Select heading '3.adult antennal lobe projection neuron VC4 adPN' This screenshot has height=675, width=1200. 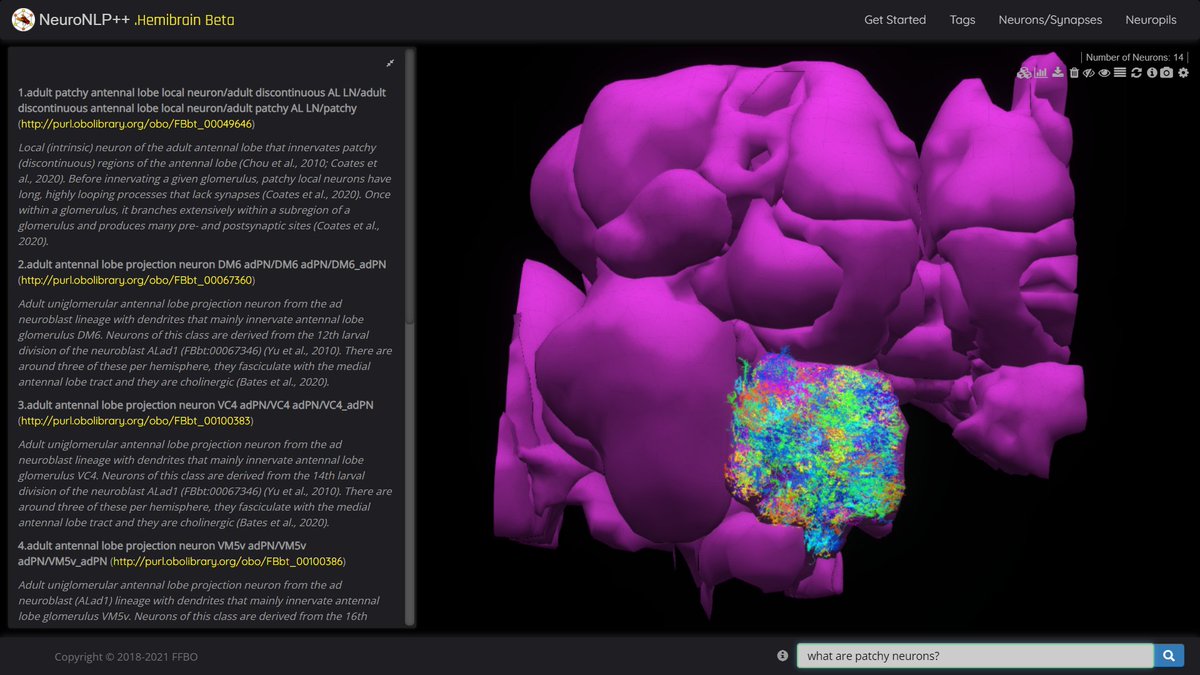[147, 405]
